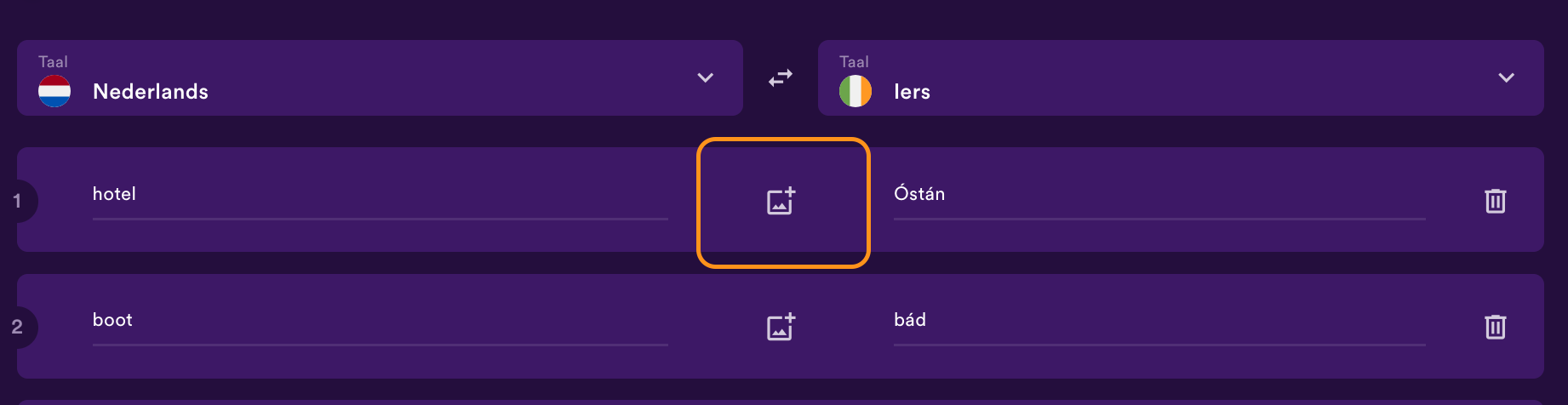Open the Iers language selector

[x=1181, y=77]
